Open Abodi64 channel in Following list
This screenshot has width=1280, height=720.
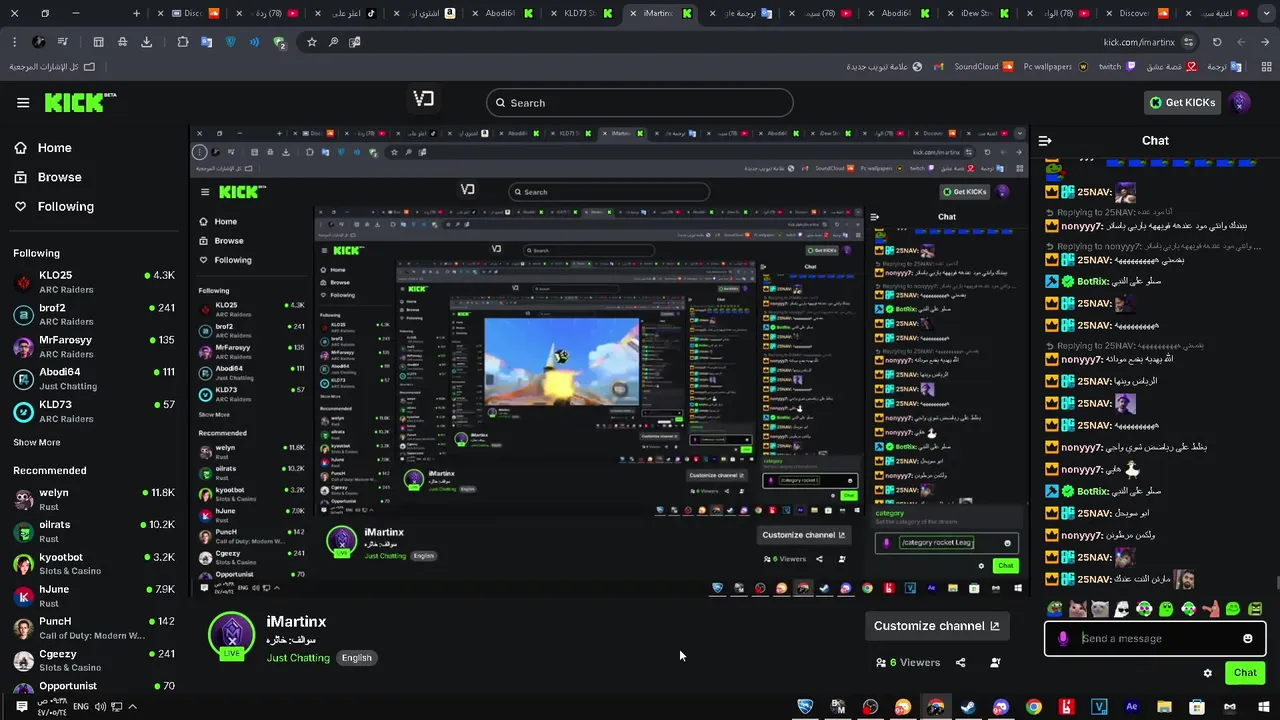[94, 378]
